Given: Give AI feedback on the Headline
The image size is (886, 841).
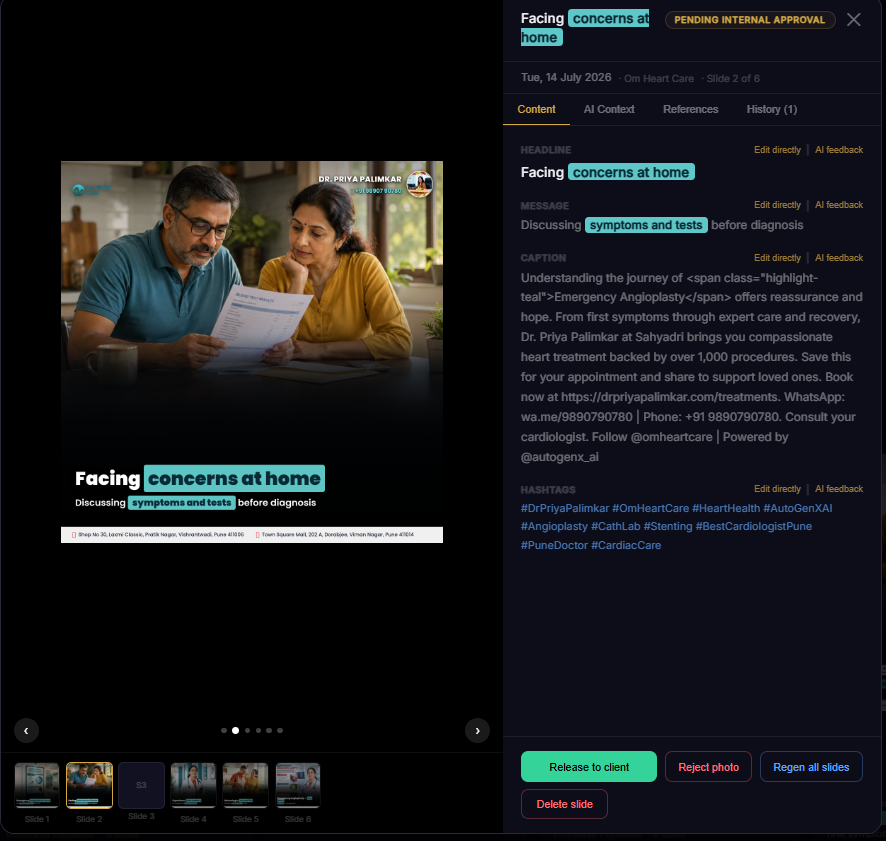Looking at the screenshot, I should coord(839,150).
